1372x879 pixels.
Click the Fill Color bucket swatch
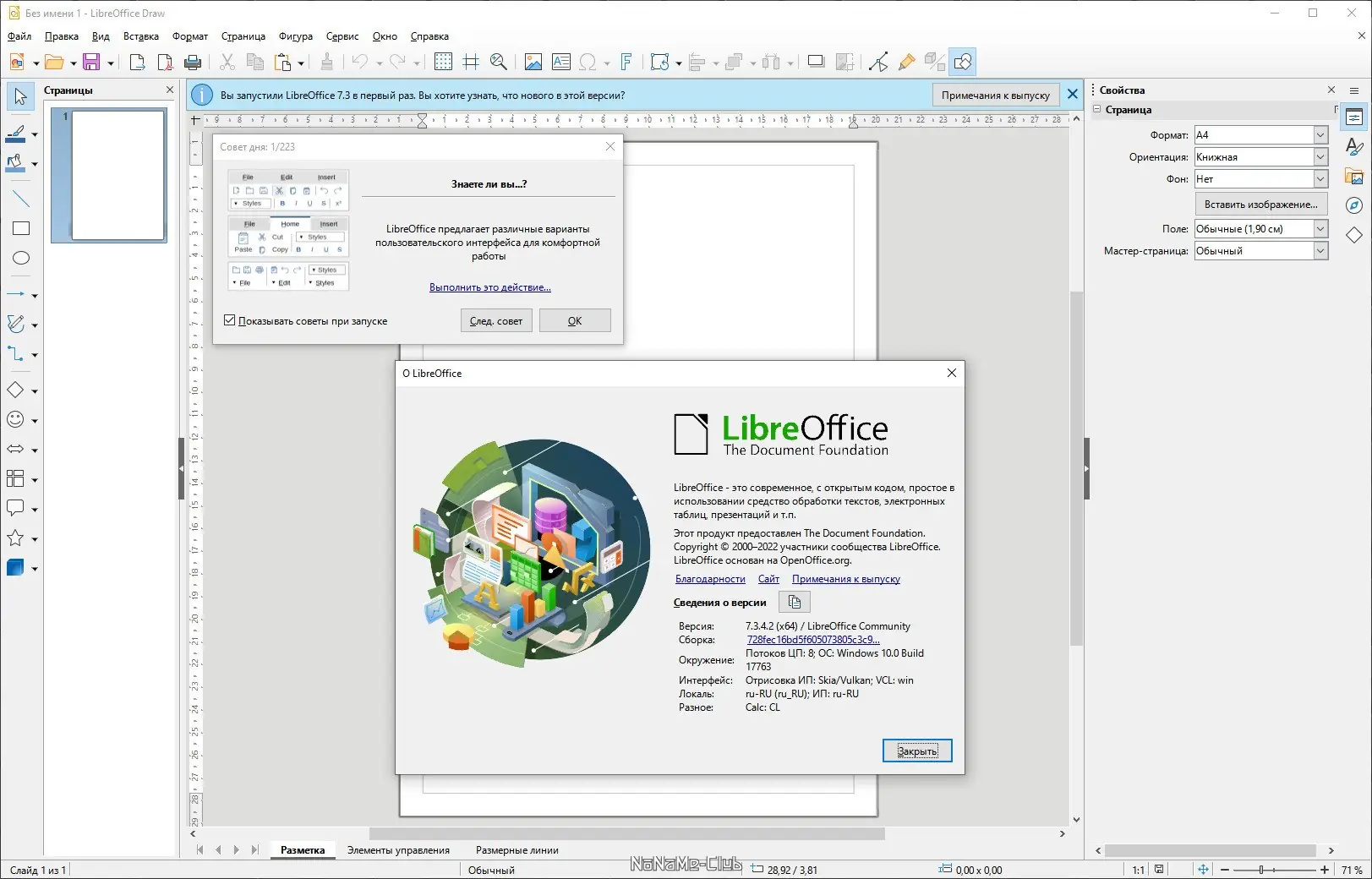pos(16,164)
